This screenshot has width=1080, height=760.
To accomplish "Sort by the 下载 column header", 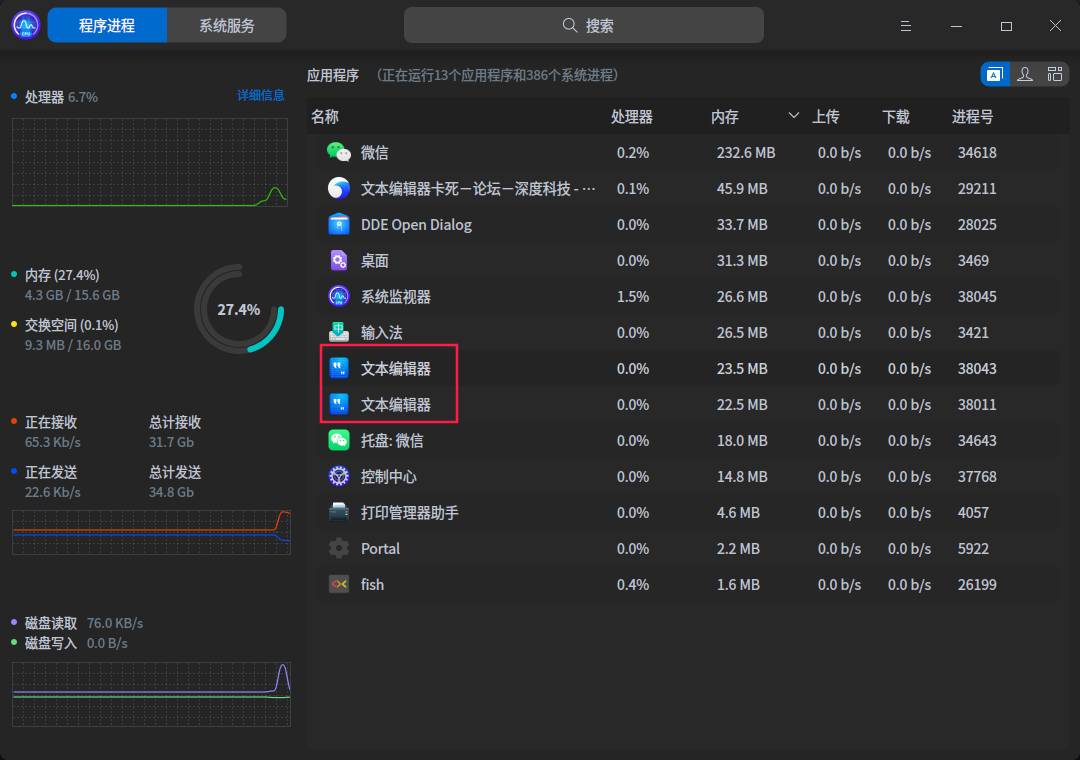I will (896, 117).
